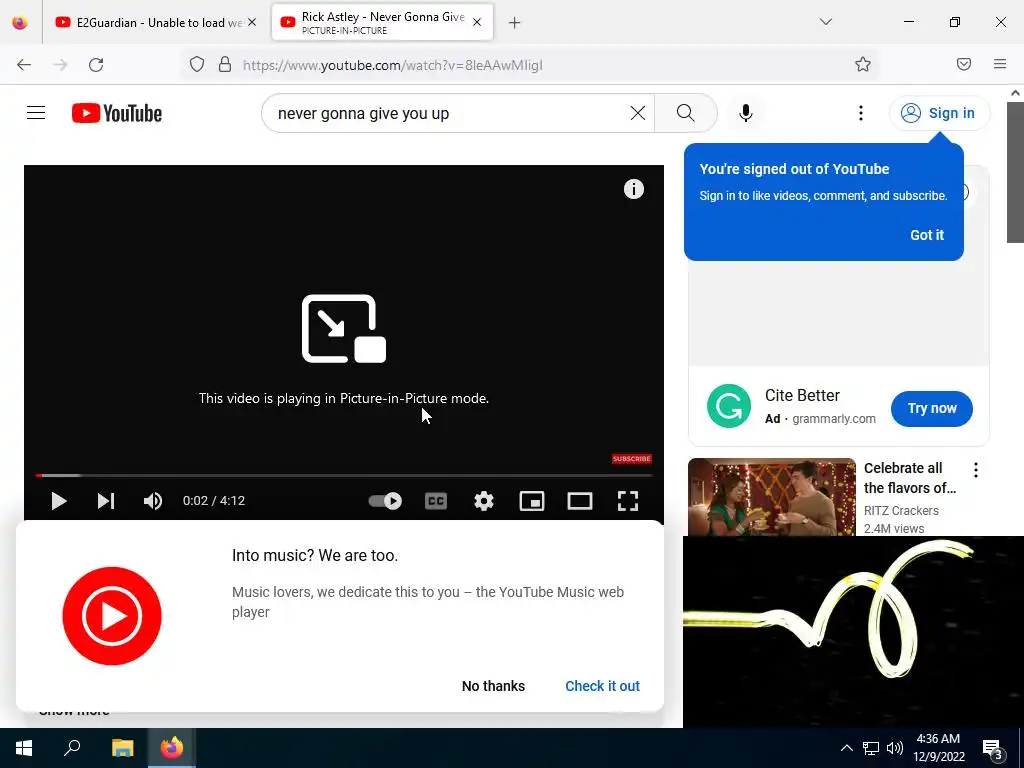The height and width of the screenshot is (768, 1024).
Task: Click the page vertical scrollbar thumb
Action: pos(1015,172)
